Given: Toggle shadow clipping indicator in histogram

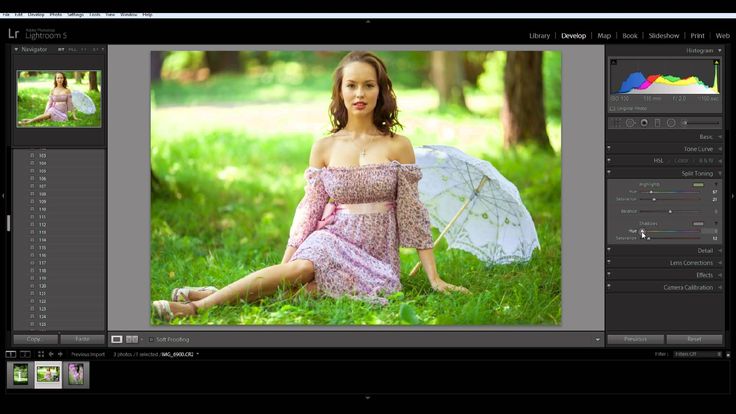Looking at the screenshot, I should (x=613, y=62).
